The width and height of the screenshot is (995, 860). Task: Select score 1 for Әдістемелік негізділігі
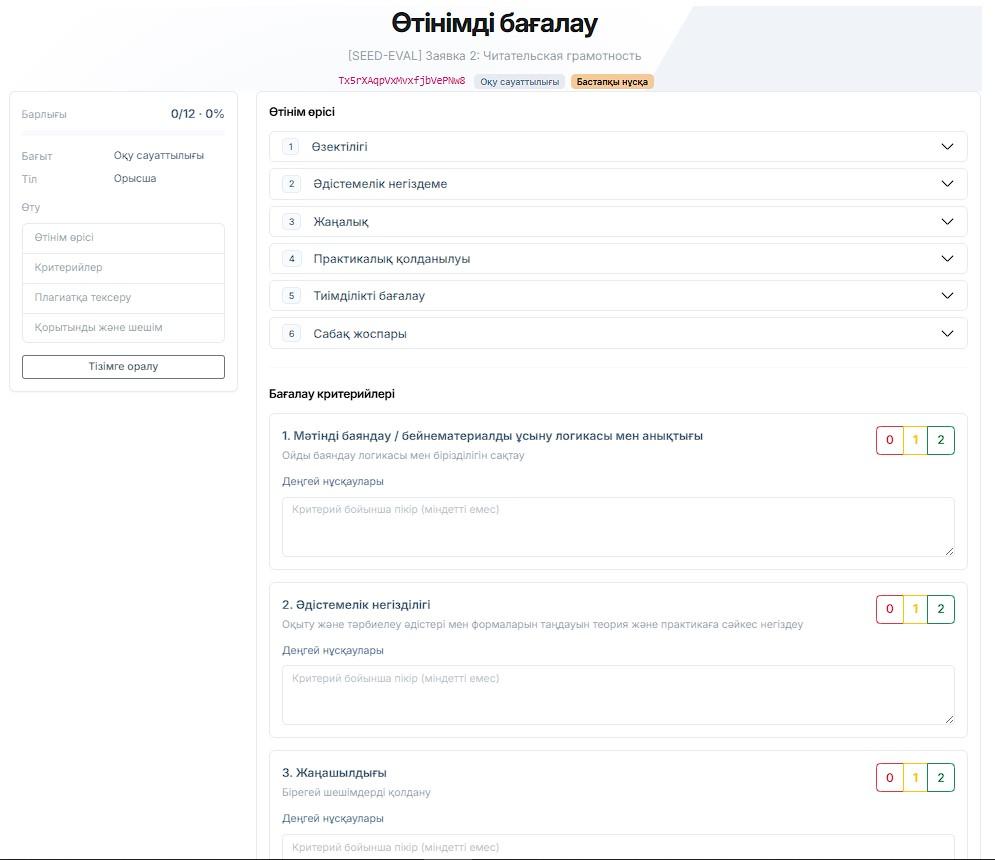point(915,609)
